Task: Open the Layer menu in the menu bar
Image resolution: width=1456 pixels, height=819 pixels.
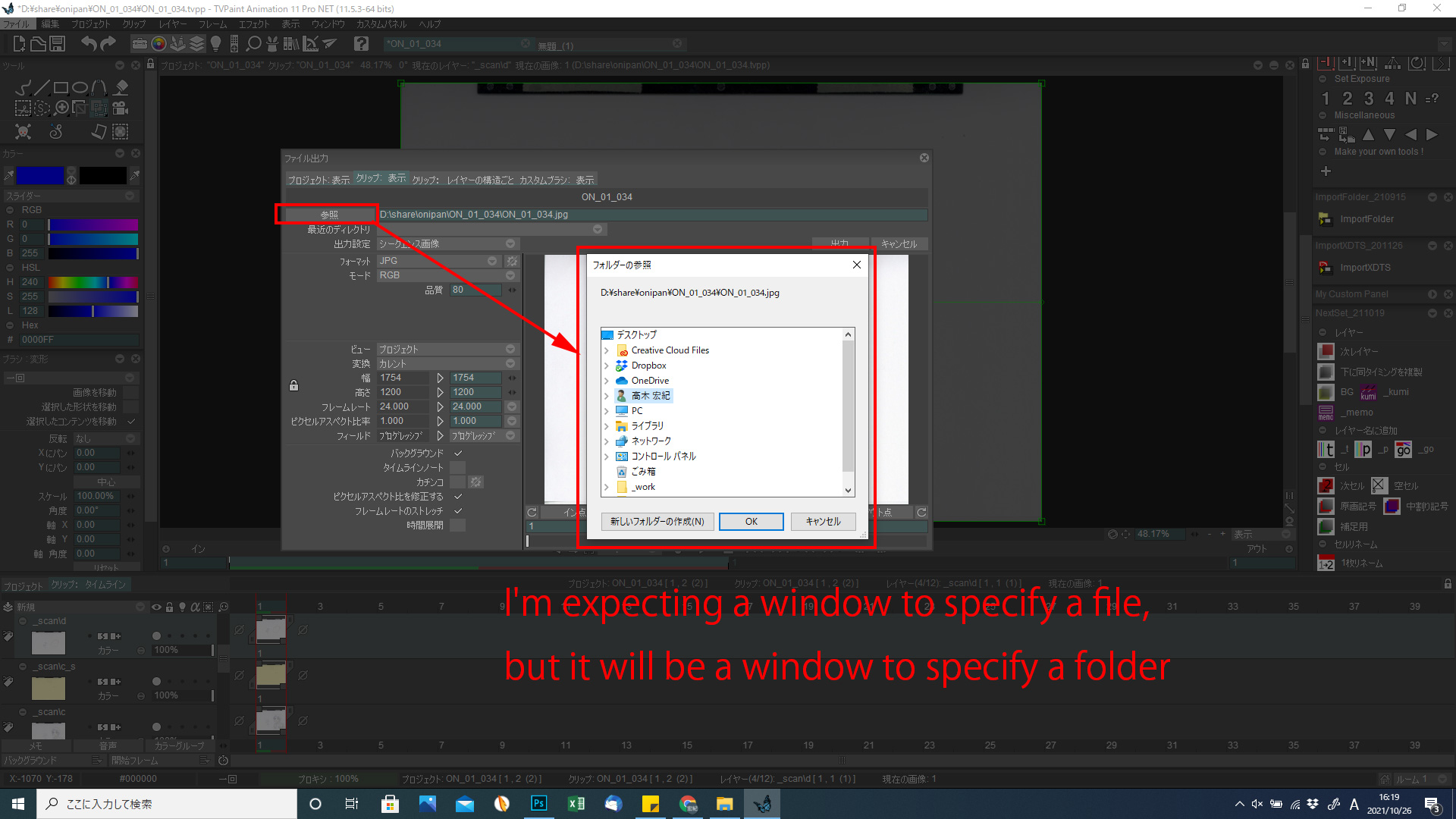Action: pos(173,24)
